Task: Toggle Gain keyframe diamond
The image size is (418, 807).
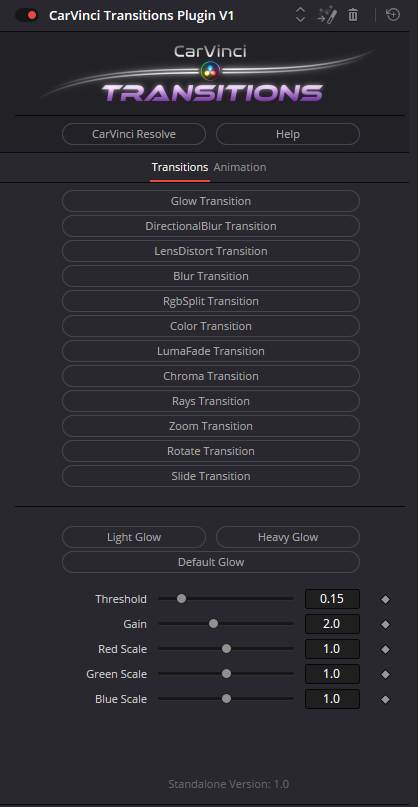Action: [385, 624]
